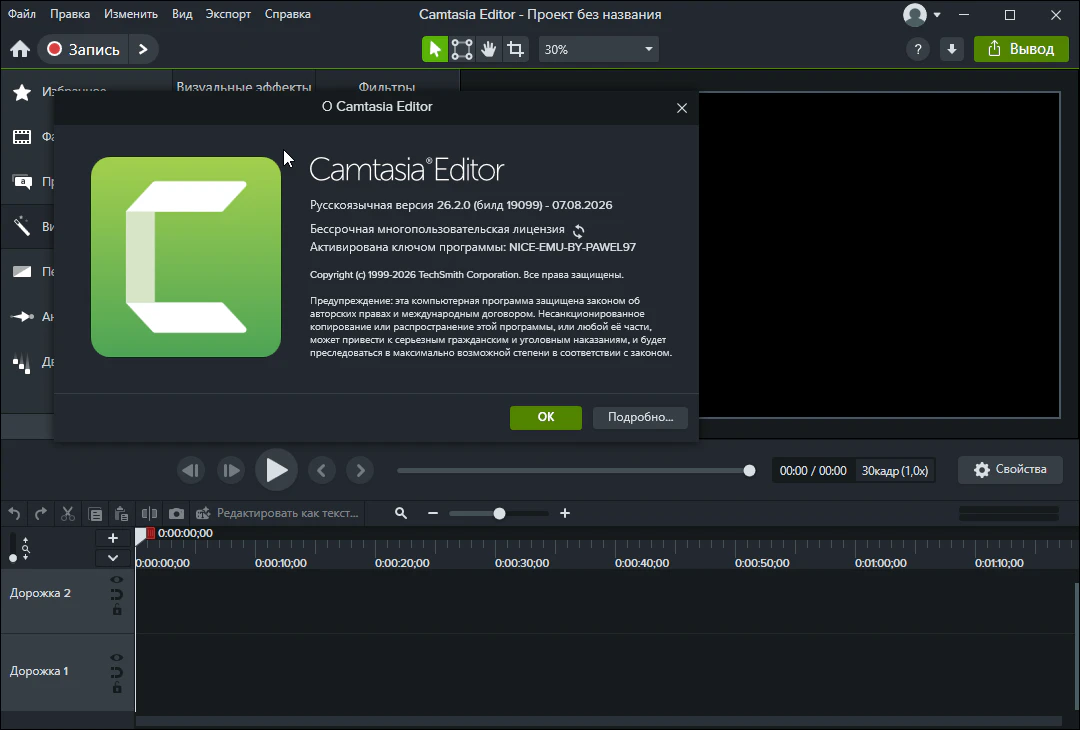This screenshot has height=730, width=1080.
Task: Expand recording options arrow beside Запись
Action: click(x=143, y=49)
